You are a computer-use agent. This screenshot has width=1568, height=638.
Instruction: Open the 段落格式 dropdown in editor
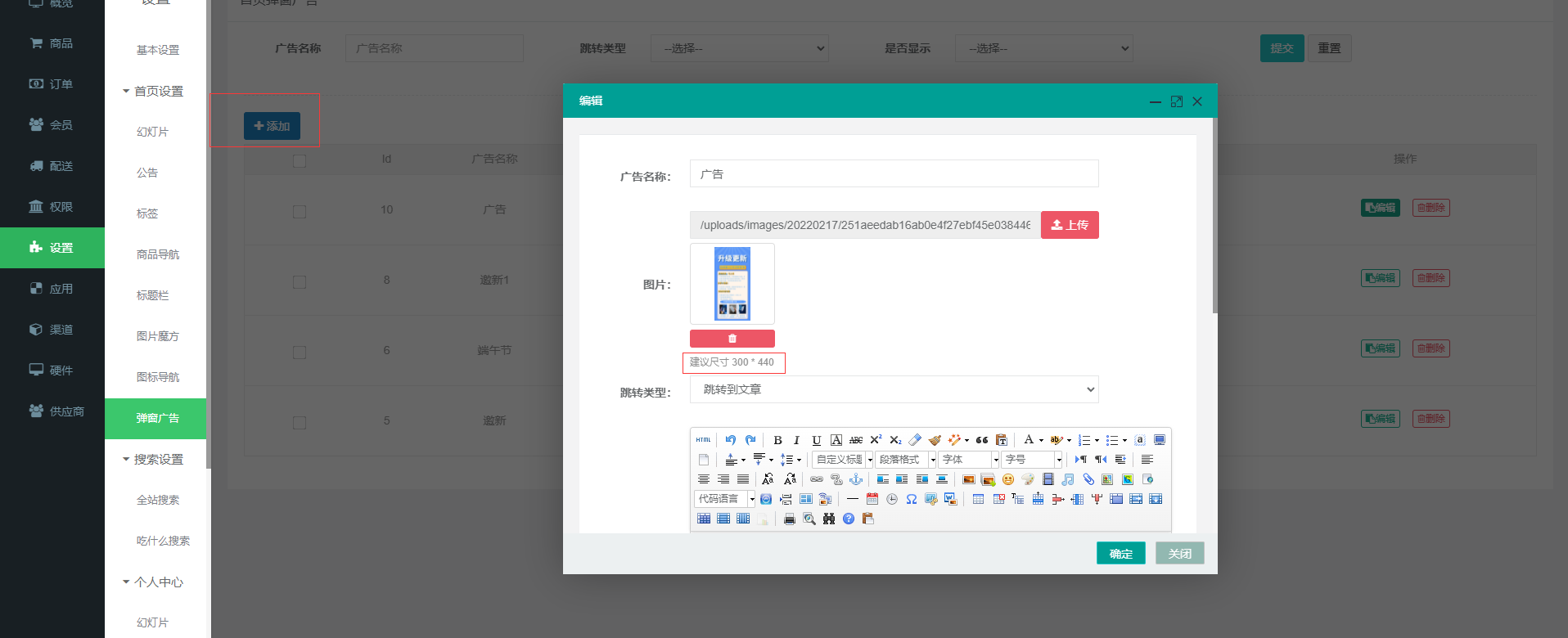(x=906, y=460)
